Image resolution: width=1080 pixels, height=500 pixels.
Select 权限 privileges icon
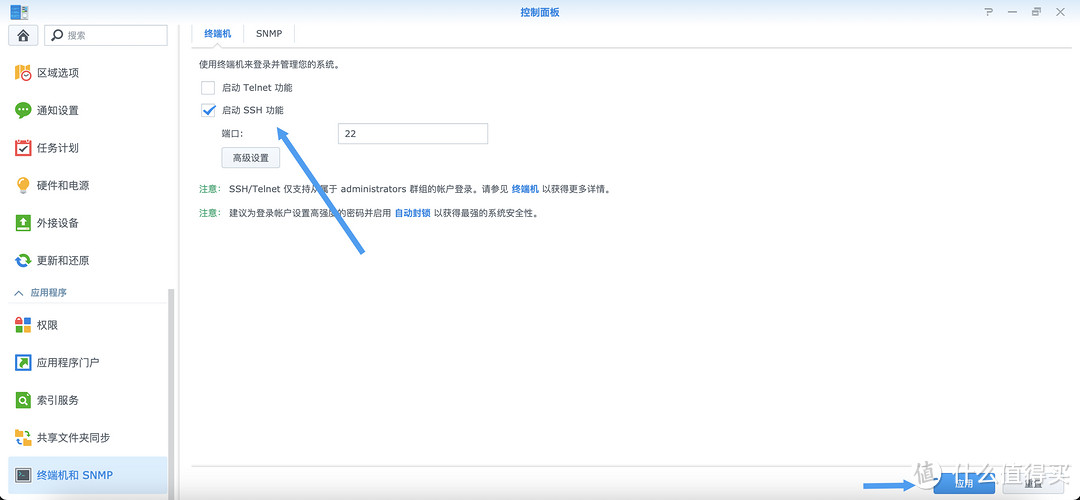pos(23,325)
